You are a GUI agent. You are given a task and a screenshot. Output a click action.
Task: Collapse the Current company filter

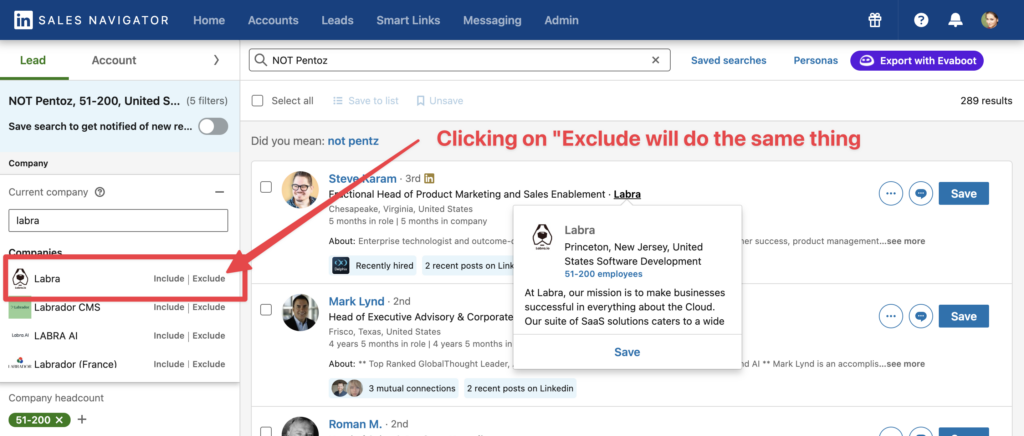tap(219, 192)
